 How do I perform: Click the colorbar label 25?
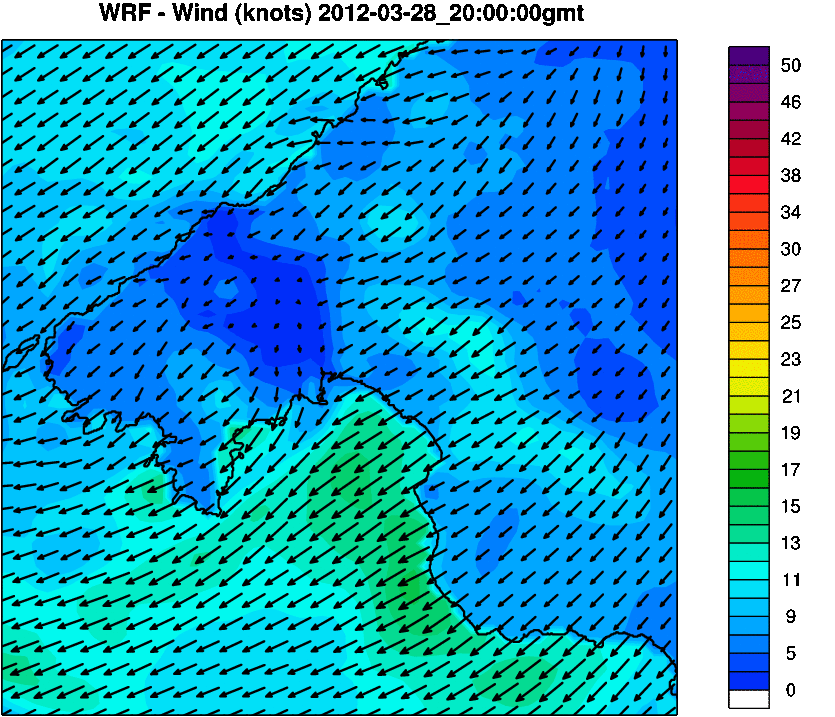point(791,322)
